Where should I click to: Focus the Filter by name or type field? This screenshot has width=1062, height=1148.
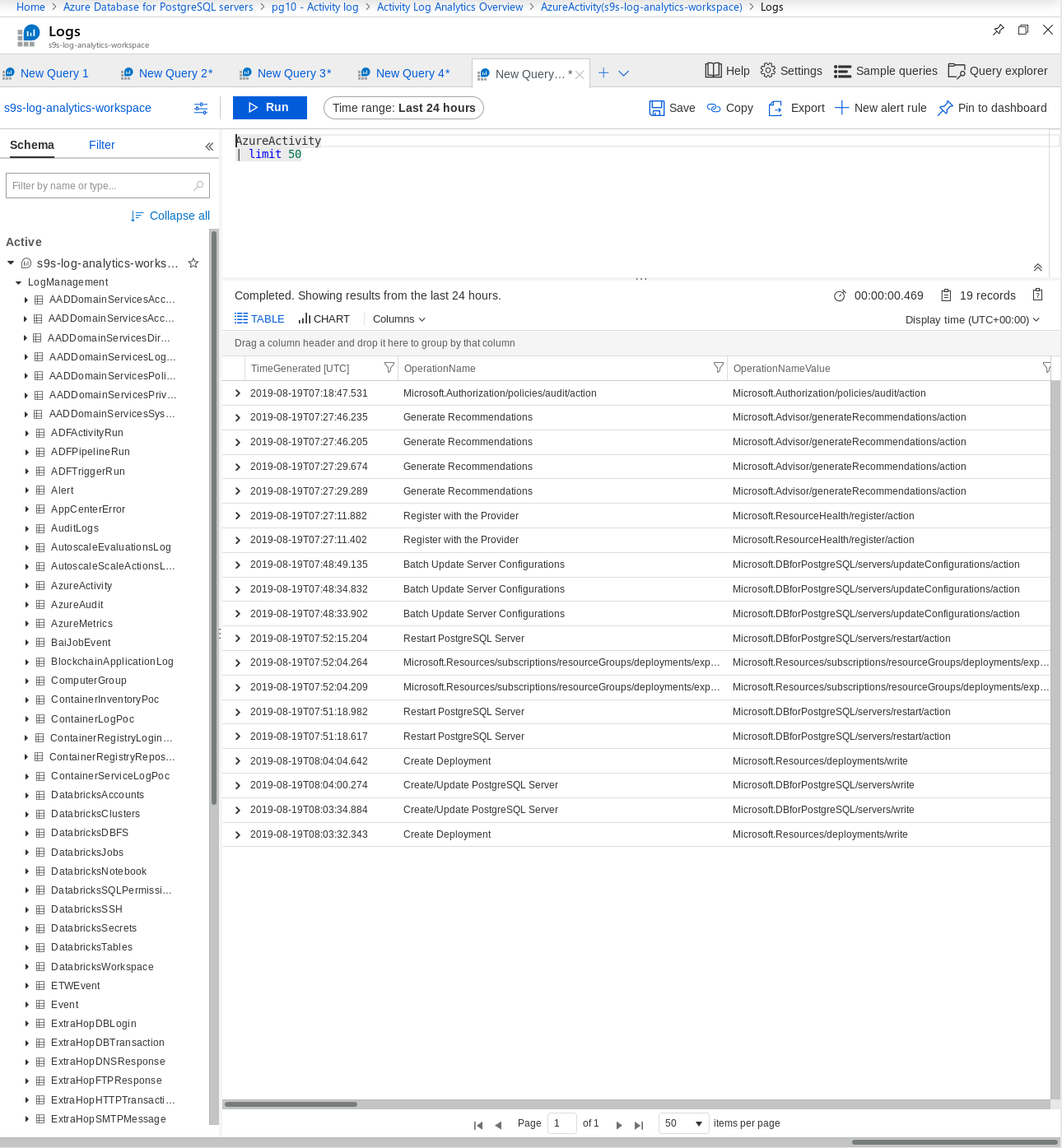pos(108,186)
